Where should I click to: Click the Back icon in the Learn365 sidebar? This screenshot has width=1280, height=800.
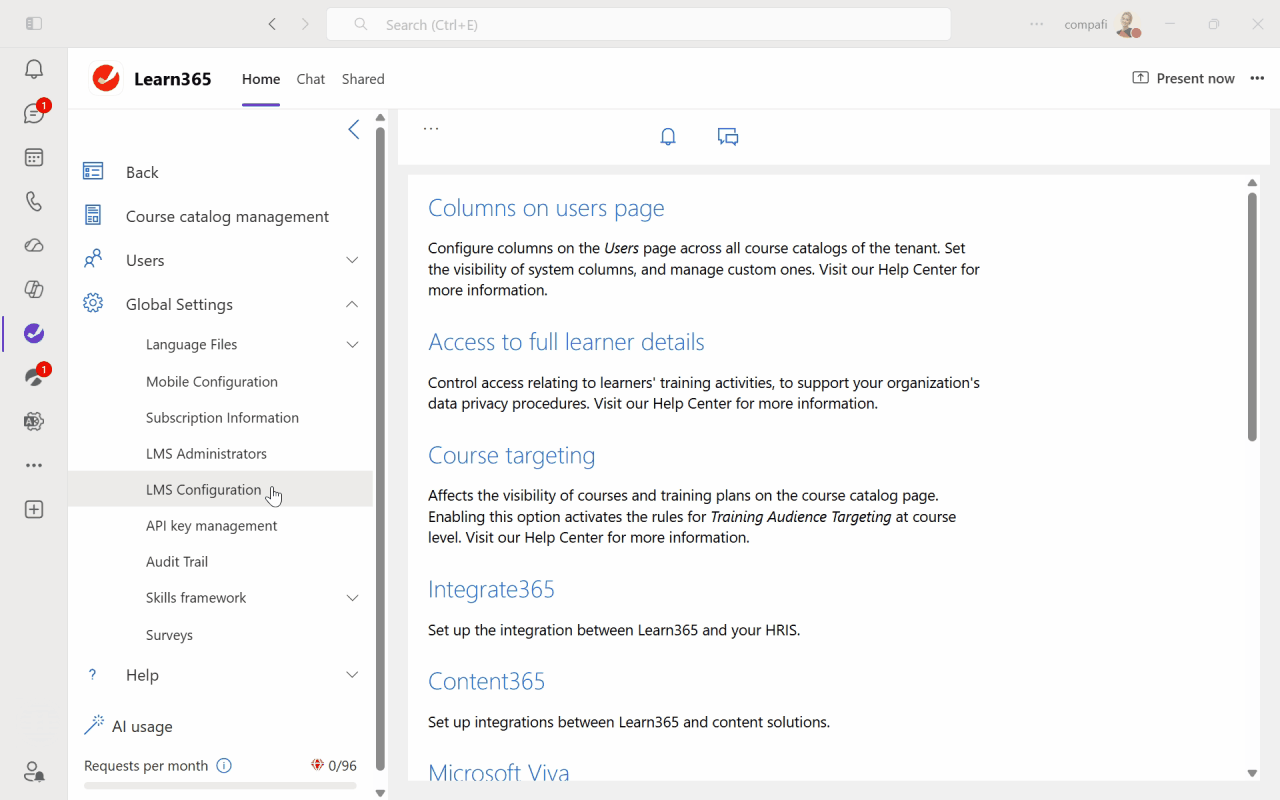[92, 171]
